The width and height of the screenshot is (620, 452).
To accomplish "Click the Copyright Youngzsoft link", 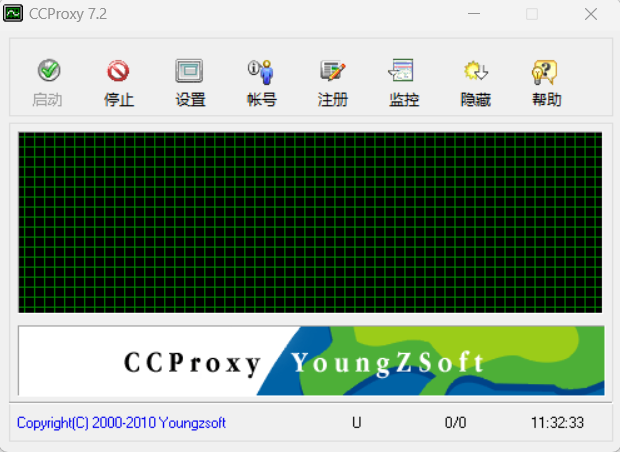I will pyautogui.click(x=121, y=423).
